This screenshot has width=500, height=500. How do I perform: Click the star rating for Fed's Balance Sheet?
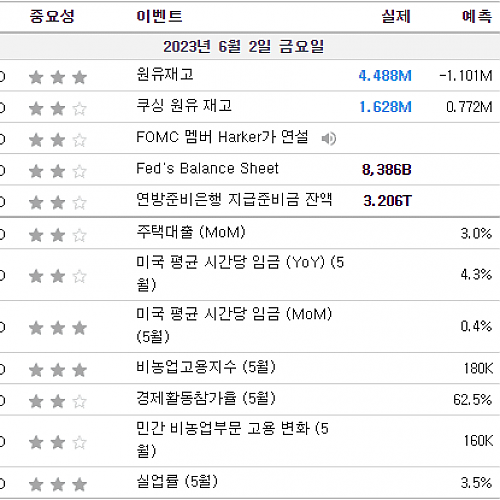58,171
